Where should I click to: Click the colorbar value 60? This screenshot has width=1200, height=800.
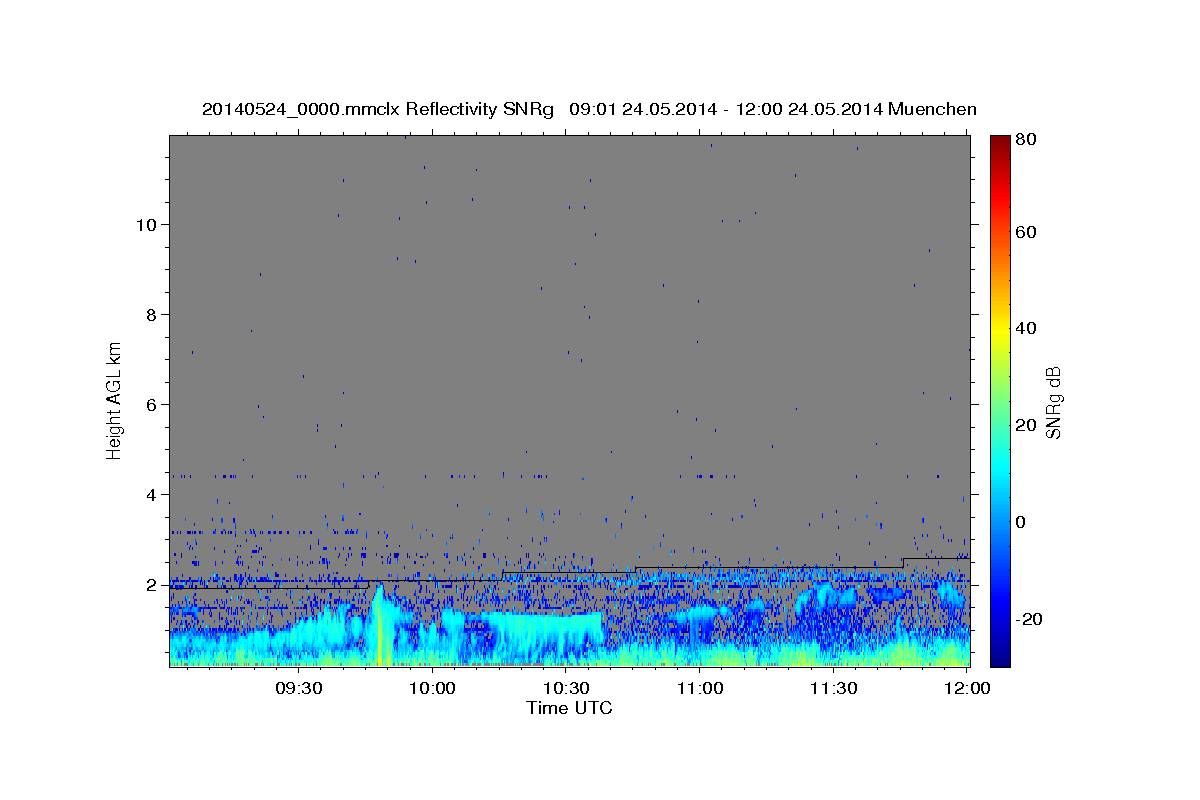[1027, 232]
